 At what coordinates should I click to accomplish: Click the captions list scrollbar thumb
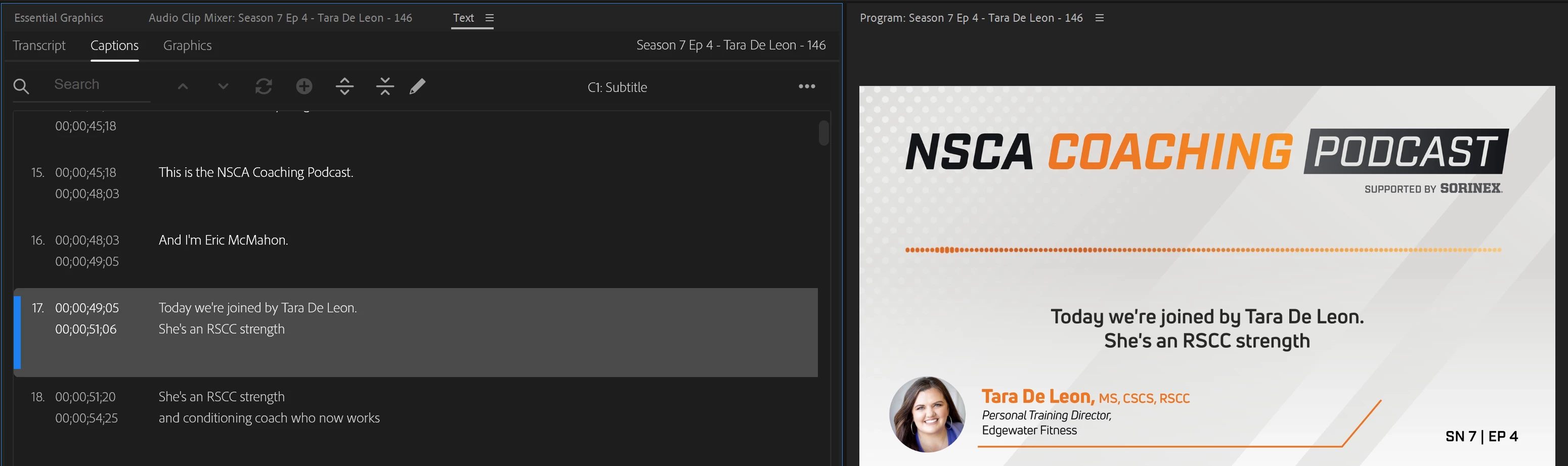click(x=823, y=132)
